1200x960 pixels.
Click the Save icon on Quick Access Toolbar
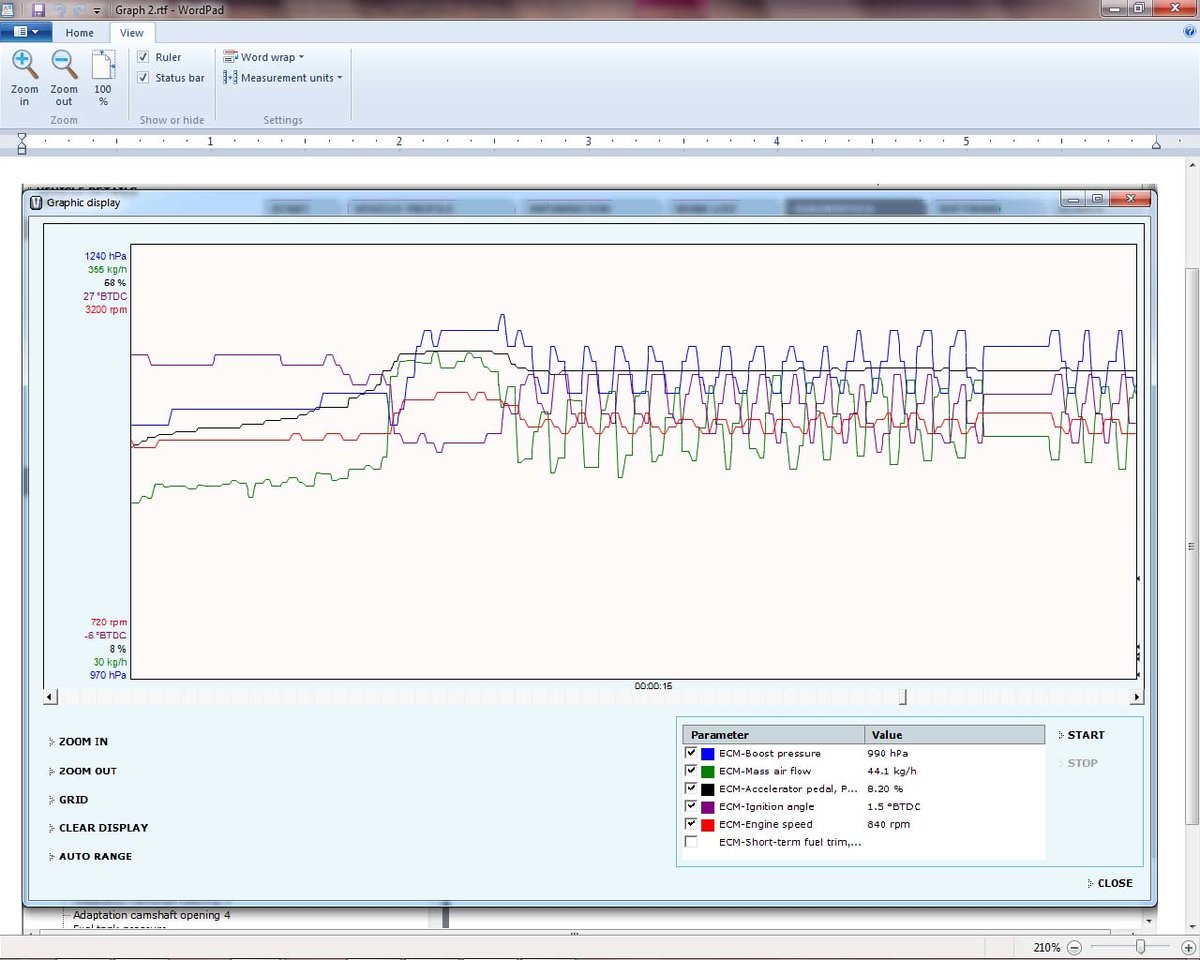tap(37, 9)
